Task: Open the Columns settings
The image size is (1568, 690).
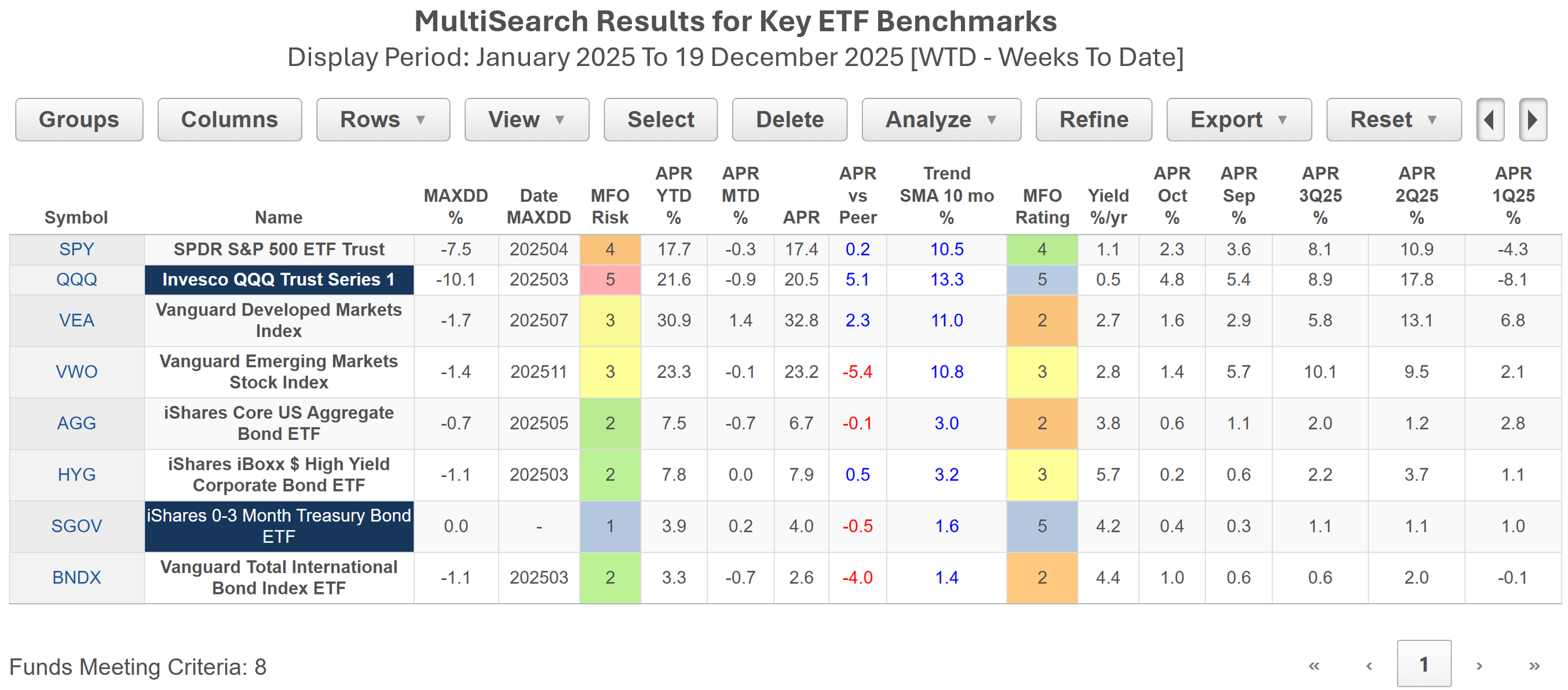Action: tap(229, 120)
